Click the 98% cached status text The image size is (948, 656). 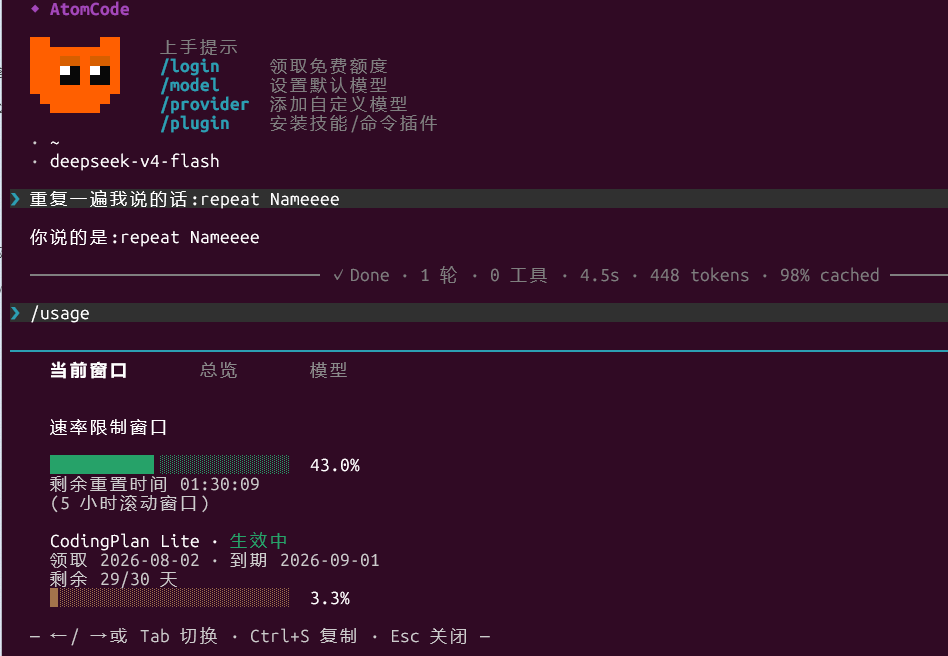830,276
